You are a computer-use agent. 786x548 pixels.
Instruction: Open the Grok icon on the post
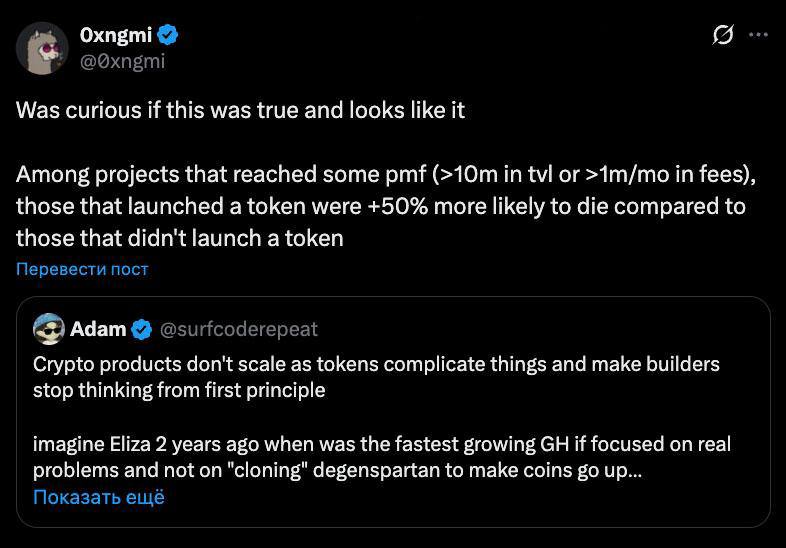(x=722, y=35)
